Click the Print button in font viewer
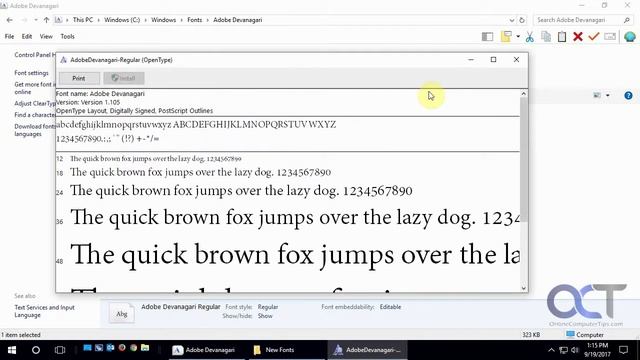 pos(79,78)
